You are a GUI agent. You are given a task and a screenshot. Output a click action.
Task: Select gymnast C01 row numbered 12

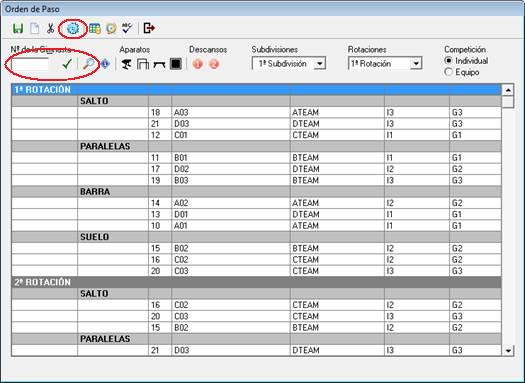(x=256, y=135)
